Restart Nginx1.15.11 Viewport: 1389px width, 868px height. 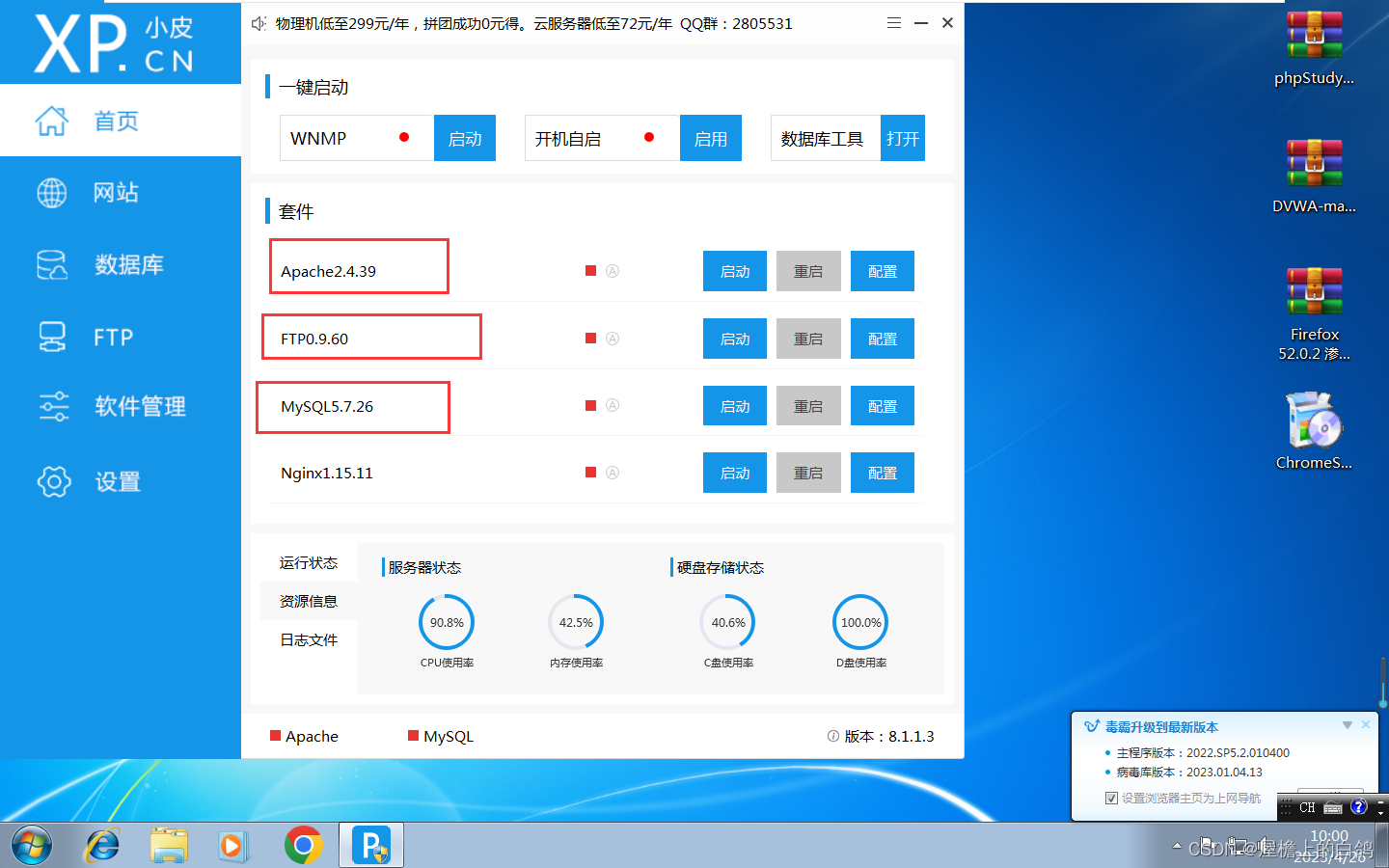pos(808,473)
